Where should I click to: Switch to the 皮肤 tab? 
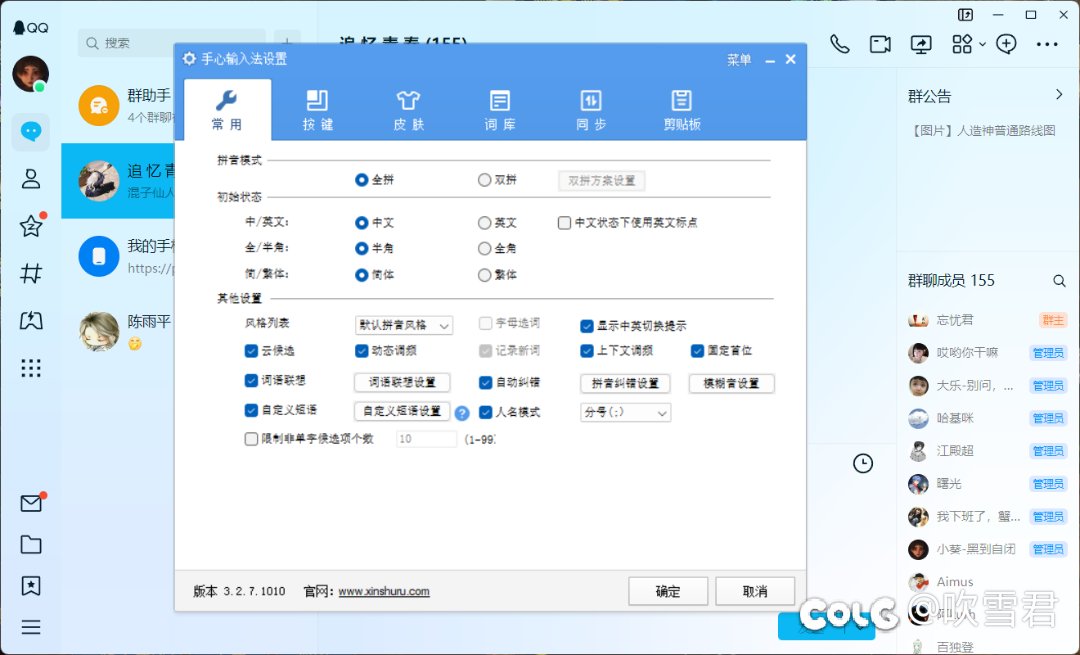(x=408, y=110)
